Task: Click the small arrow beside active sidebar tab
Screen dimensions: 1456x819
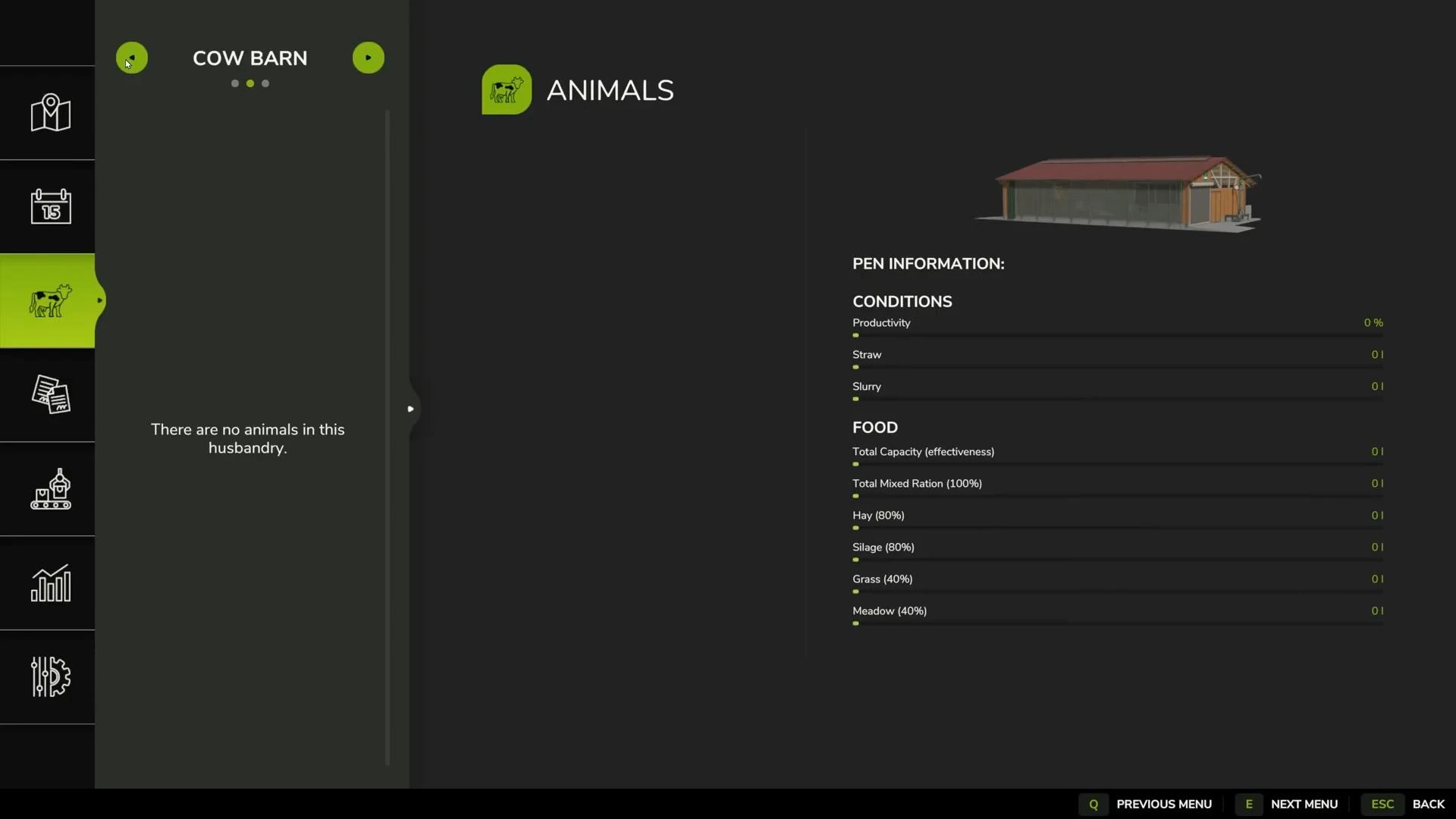Action: [99, 301]
